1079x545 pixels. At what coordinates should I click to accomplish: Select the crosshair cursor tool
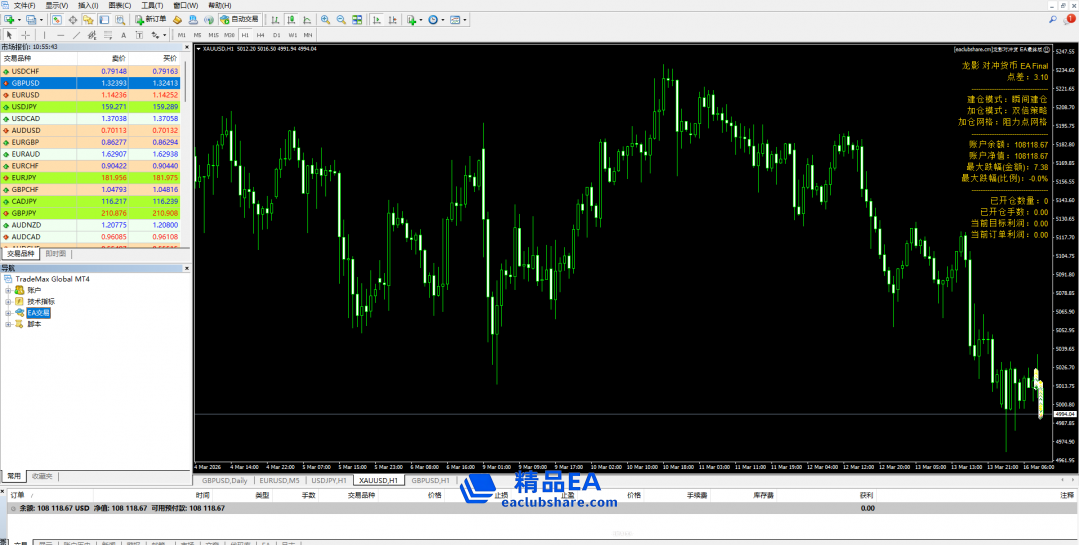[x=26, y=35]
